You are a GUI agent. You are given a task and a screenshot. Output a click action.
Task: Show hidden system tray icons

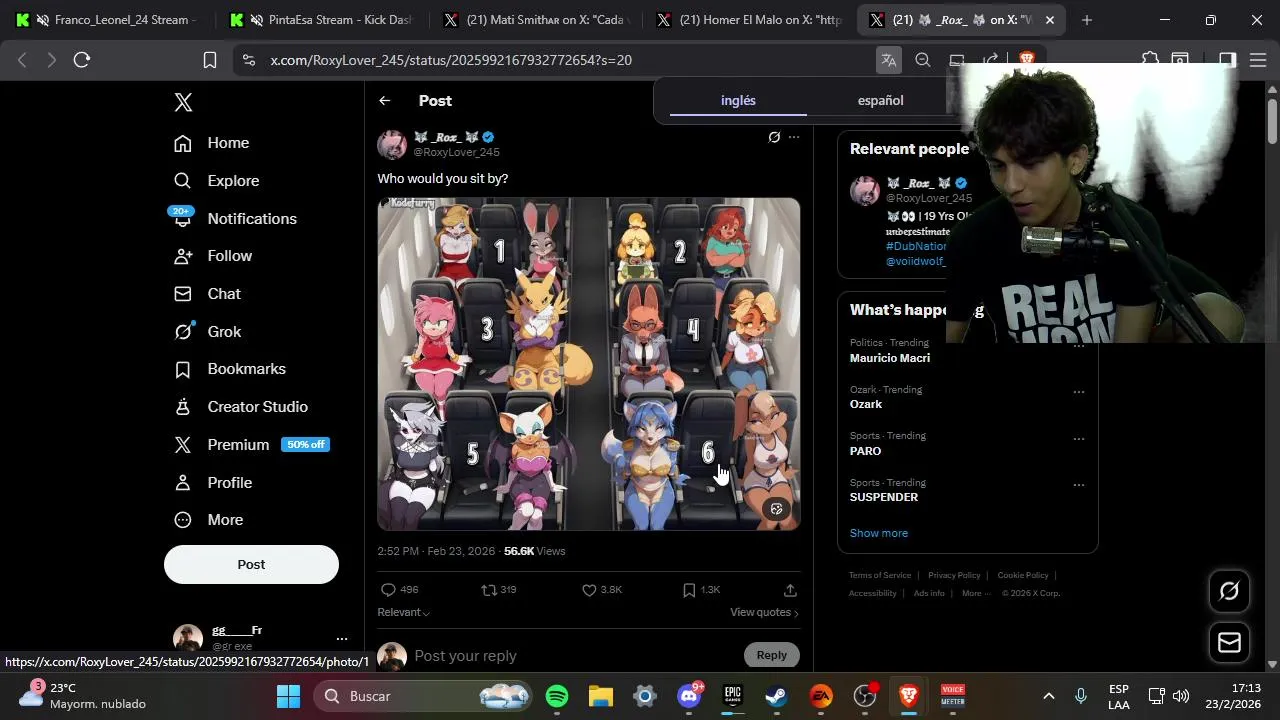[1048, 696]
